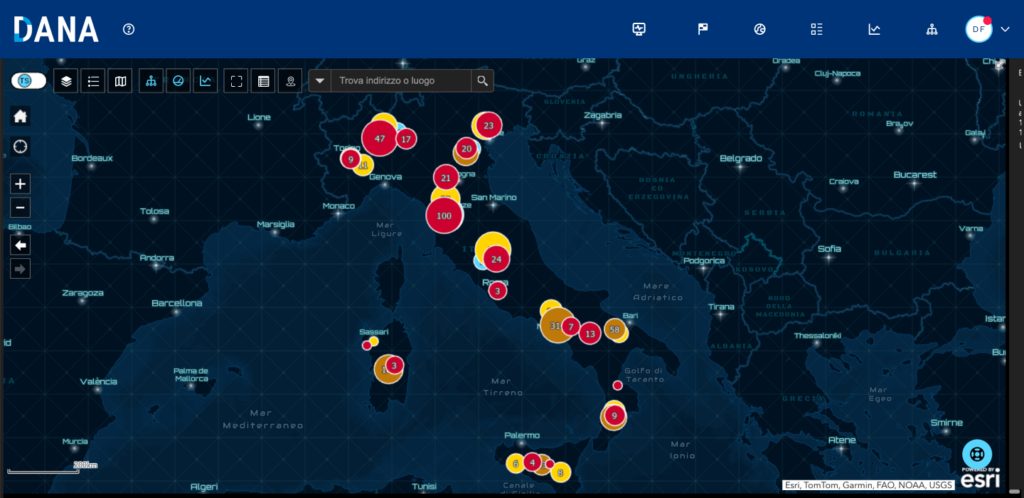The height and width of the screenshot is (498, 1024).
Task: Expand the DF user account chevron
Action: click(1005, 30)
